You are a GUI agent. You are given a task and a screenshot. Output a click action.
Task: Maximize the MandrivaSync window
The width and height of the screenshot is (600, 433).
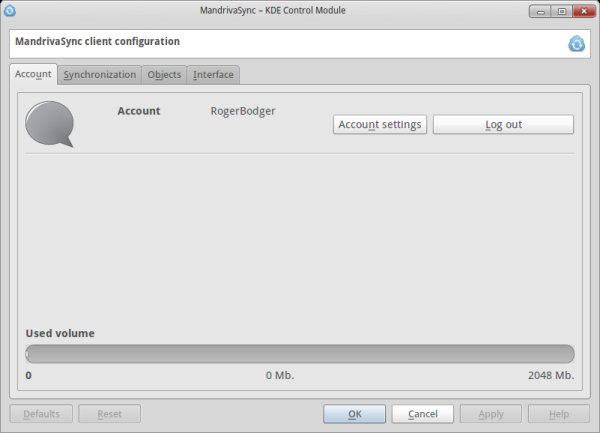(562, 11)
